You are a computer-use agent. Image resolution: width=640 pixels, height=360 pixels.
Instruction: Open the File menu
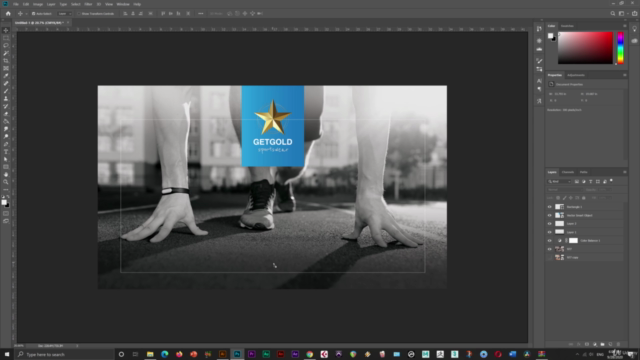tap(16, 4)
